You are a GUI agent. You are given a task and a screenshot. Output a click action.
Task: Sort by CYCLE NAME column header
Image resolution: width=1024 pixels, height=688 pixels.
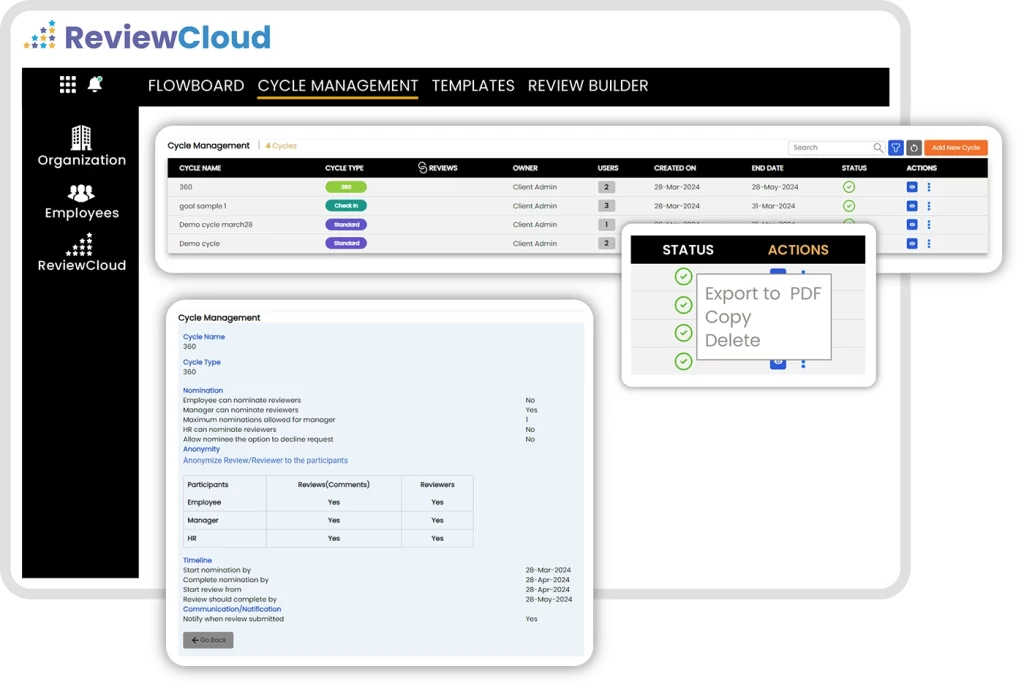click(200, 168)
